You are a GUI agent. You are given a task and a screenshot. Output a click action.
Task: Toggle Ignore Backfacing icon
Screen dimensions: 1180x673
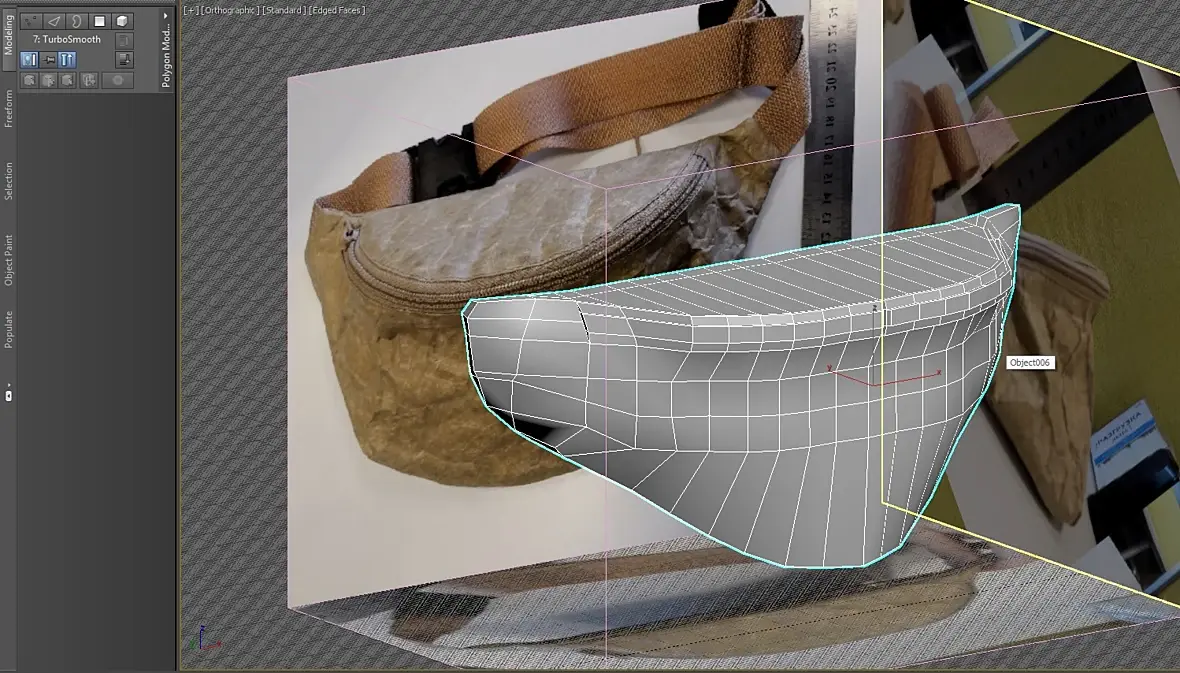tap(89, 80)
